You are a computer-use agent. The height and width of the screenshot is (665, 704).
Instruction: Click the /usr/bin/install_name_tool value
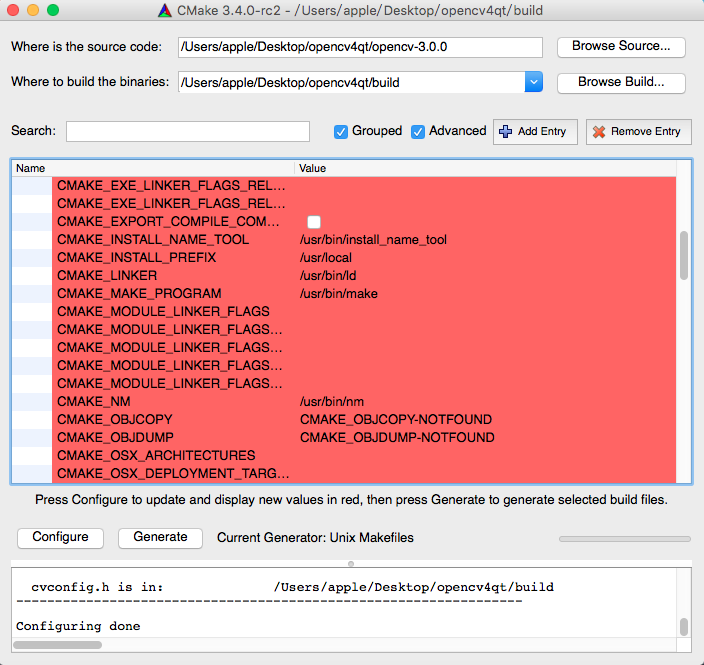point(373,240)
